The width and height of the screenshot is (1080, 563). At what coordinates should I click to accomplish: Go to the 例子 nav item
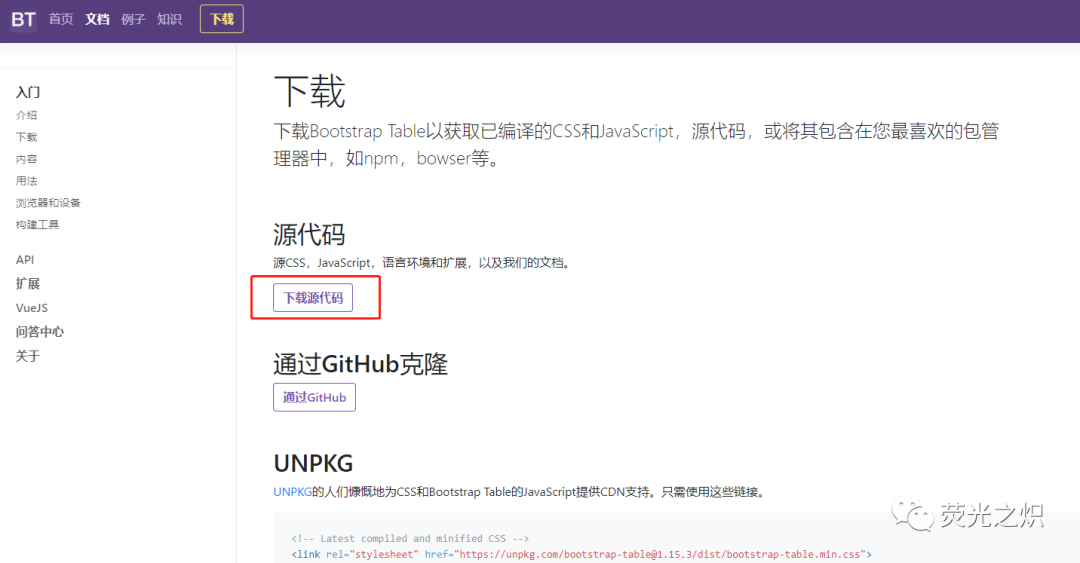[133, 19]
